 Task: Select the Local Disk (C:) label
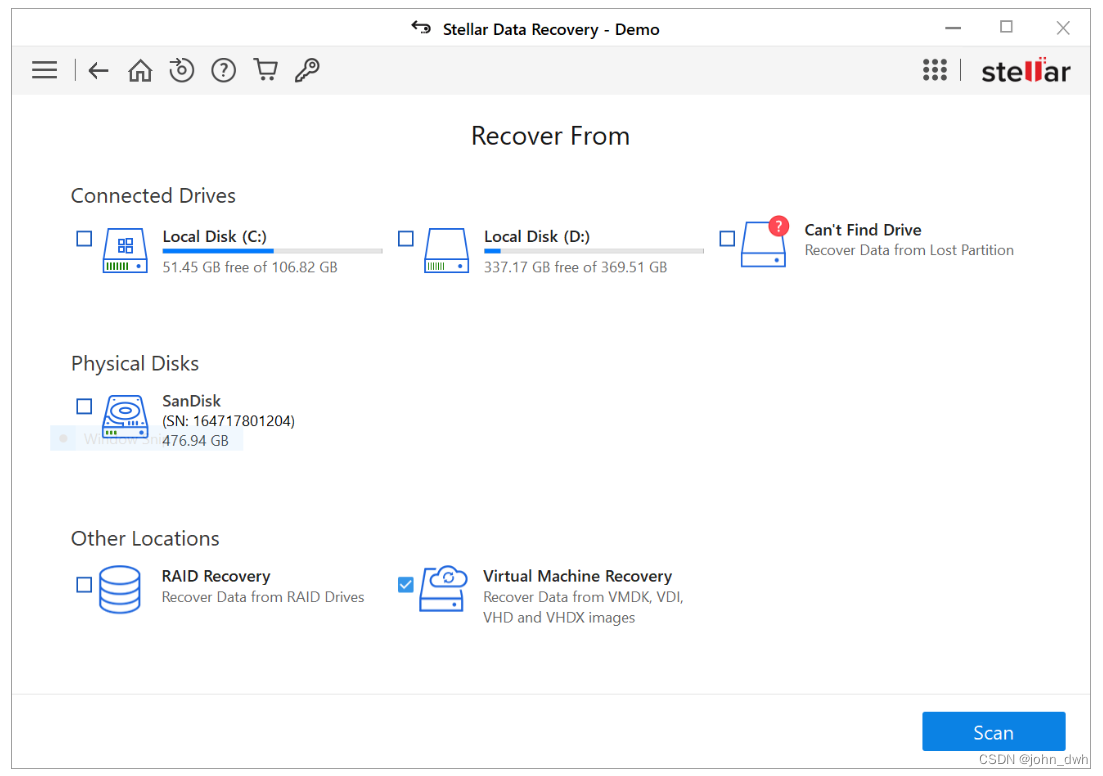[215, 236]
